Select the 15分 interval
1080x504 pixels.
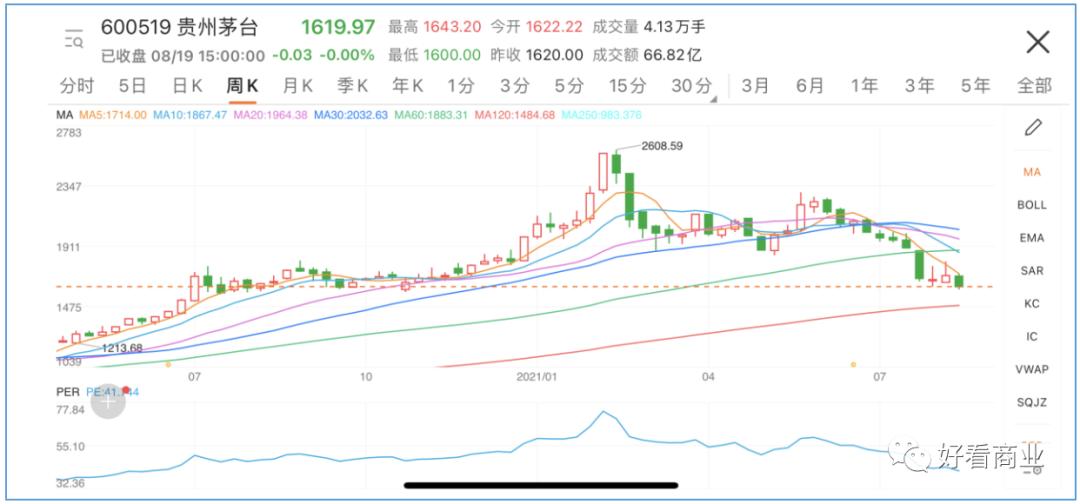pyautogui.click(x=628, y=85)
